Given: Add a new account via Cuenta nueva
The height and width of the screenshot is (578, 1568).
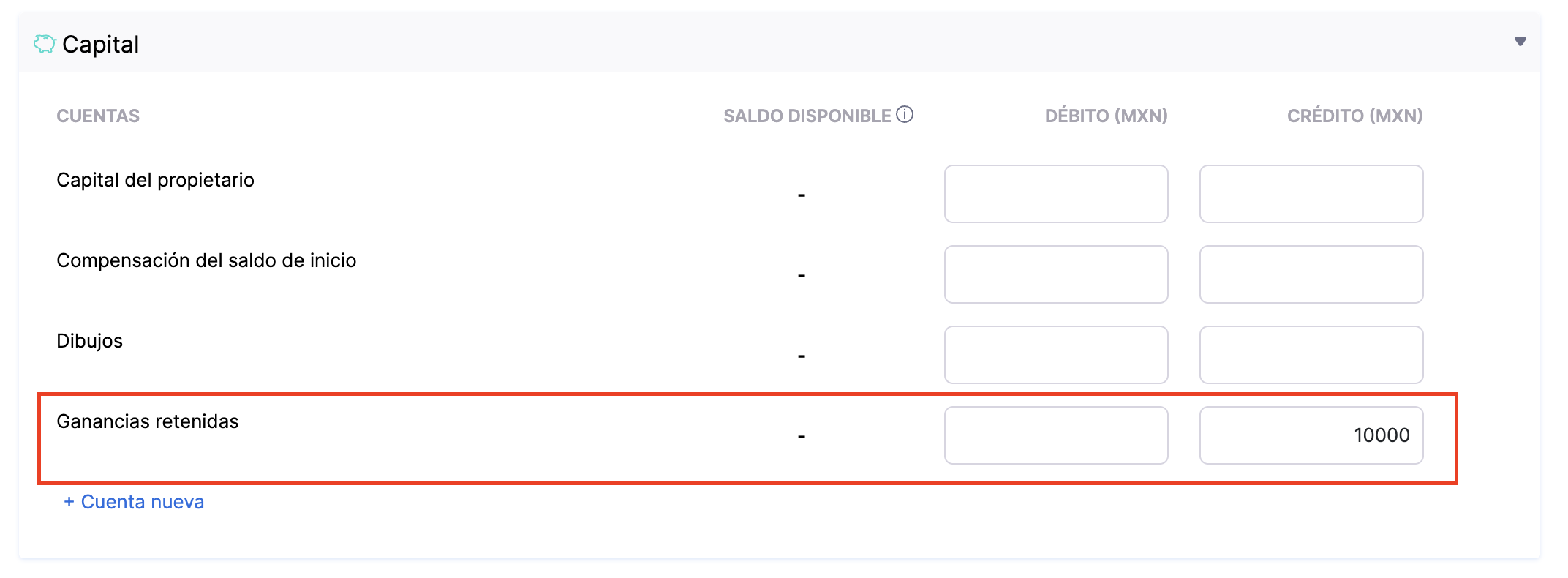Looking at the screenshot, I should (x=134, y=502).
